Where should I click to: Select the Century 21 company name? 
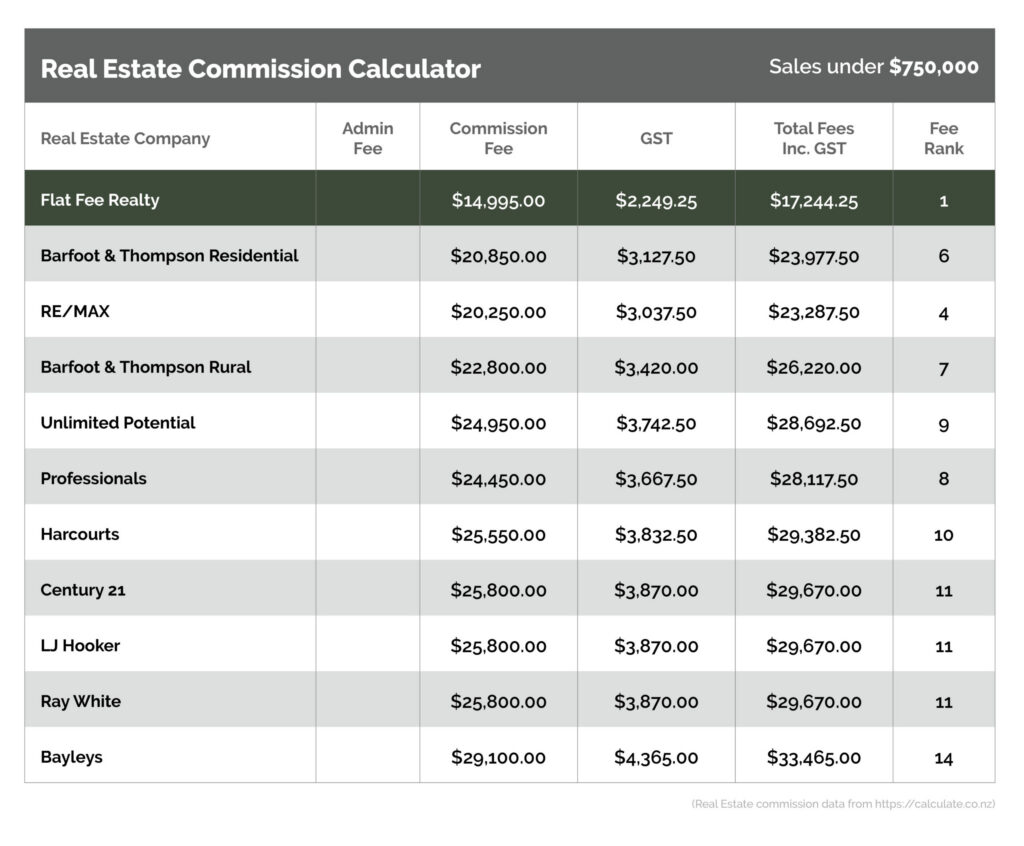(83, 590)
